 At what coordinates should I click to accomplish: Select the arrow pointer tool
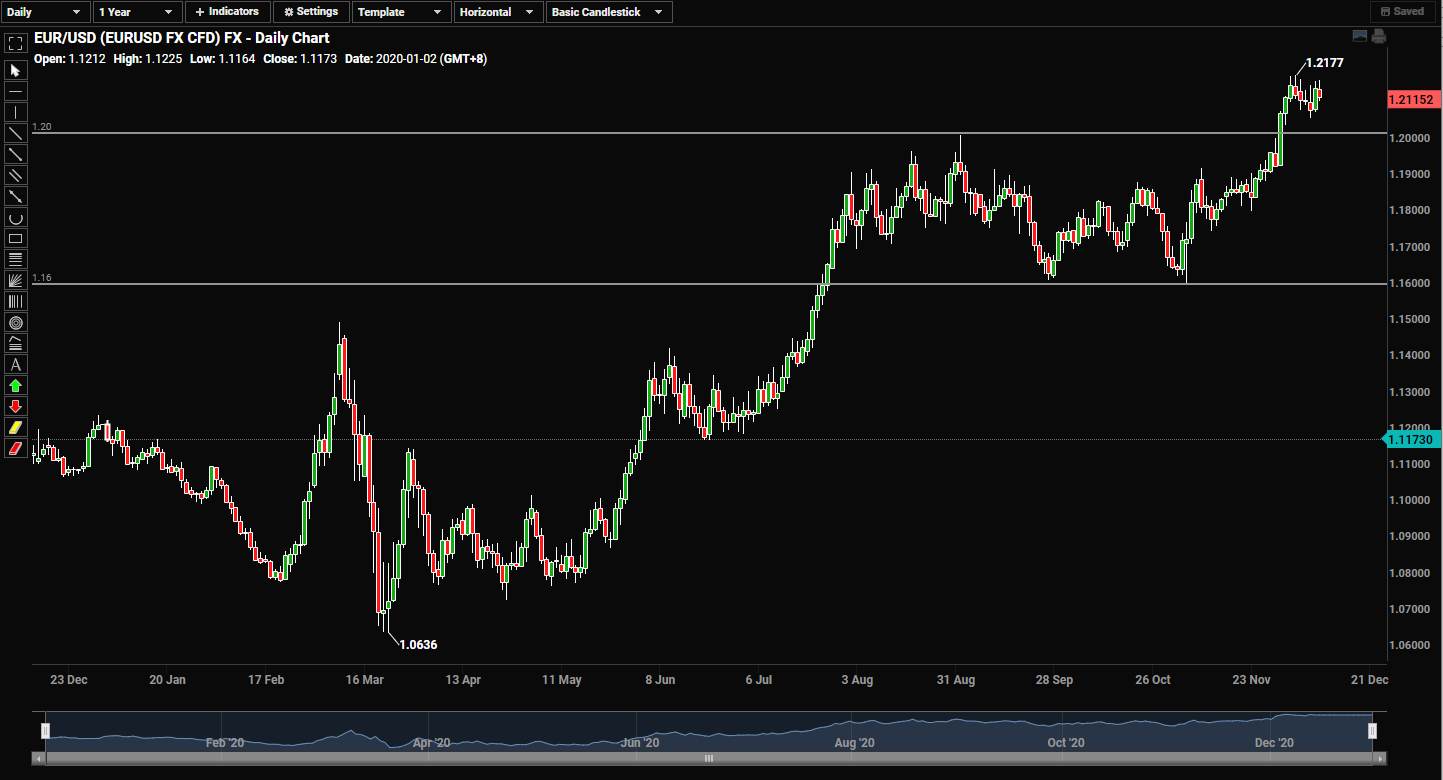(15, 70)
